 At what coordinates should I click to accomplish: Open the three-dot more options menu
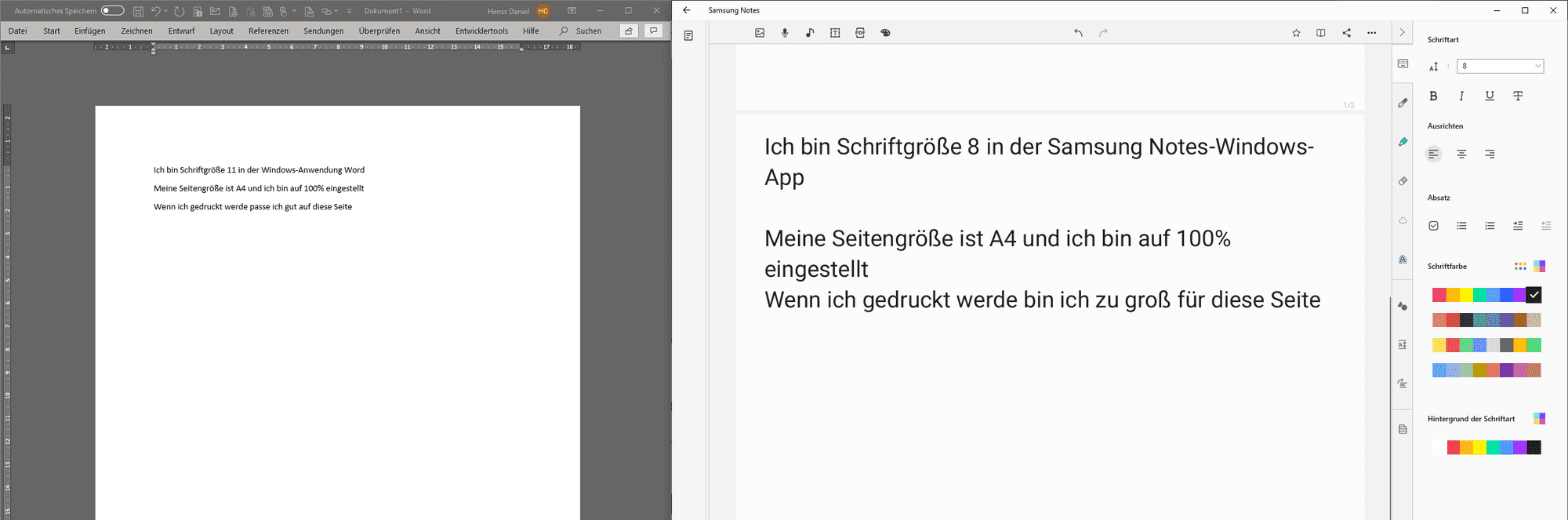(x=1371, y=33)
